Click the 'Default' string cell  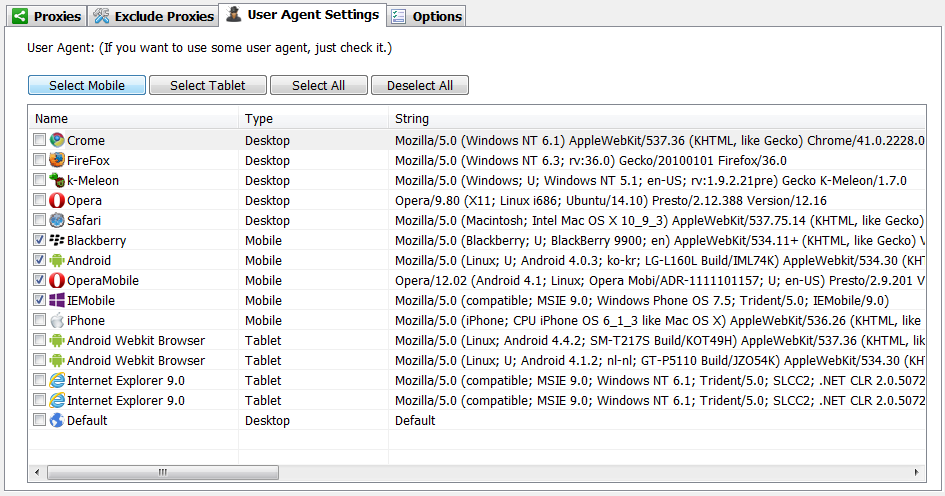(415, 420)
